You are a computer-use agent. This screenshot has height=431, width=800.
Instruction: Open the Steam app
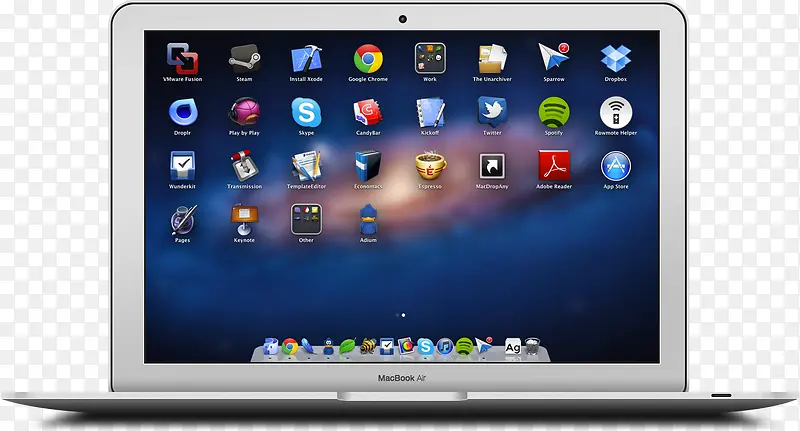coord(244,58)
